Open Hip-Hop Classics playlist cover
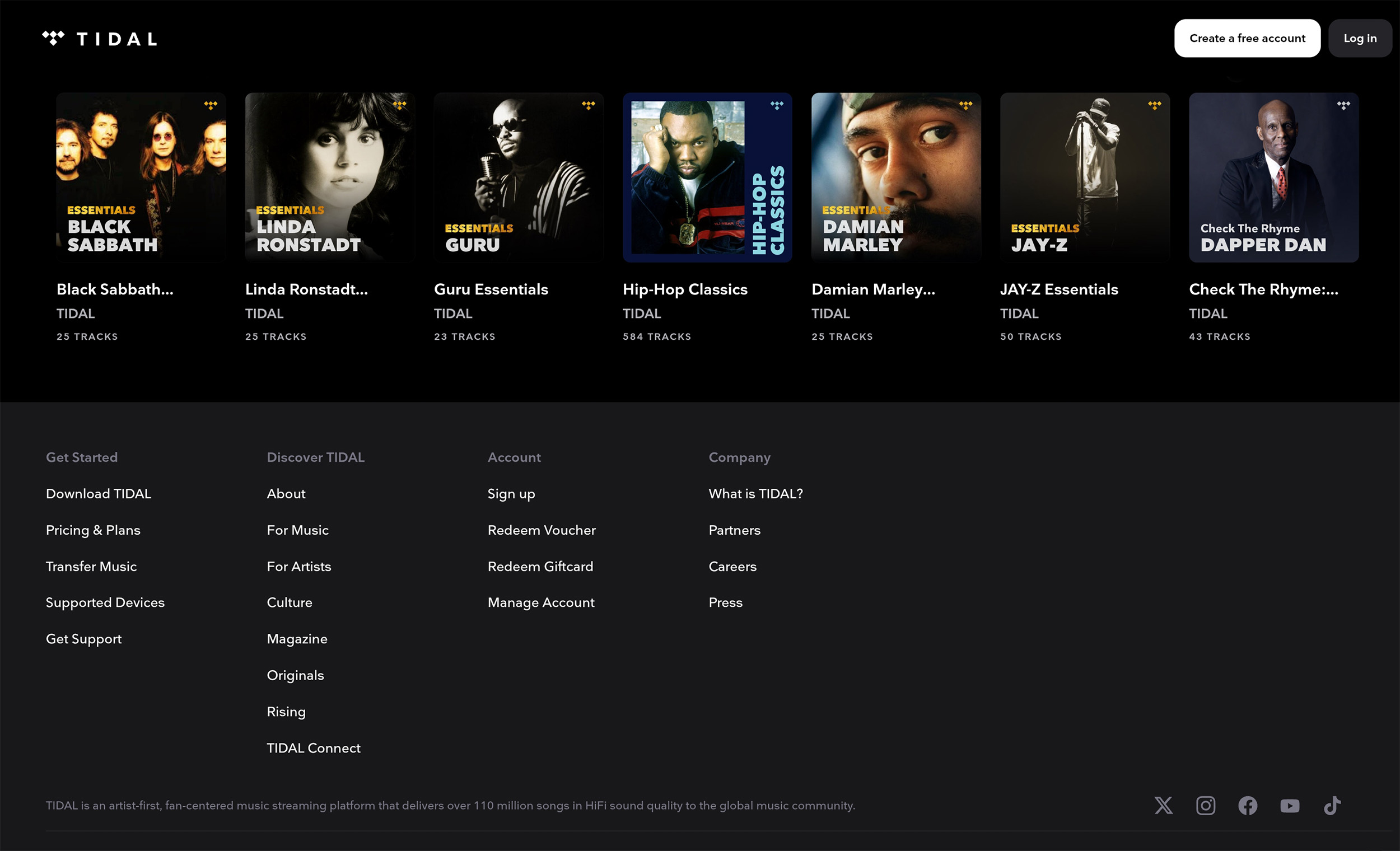 [707, 177]
